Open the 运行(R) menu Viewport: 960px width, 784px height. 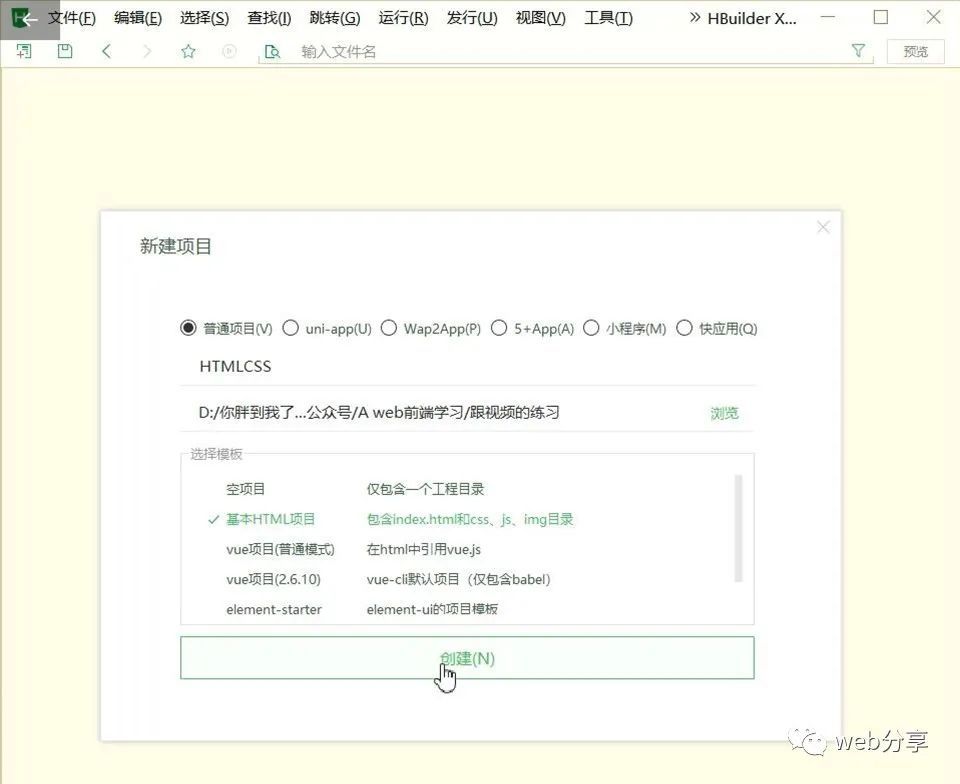pos(403,18)
